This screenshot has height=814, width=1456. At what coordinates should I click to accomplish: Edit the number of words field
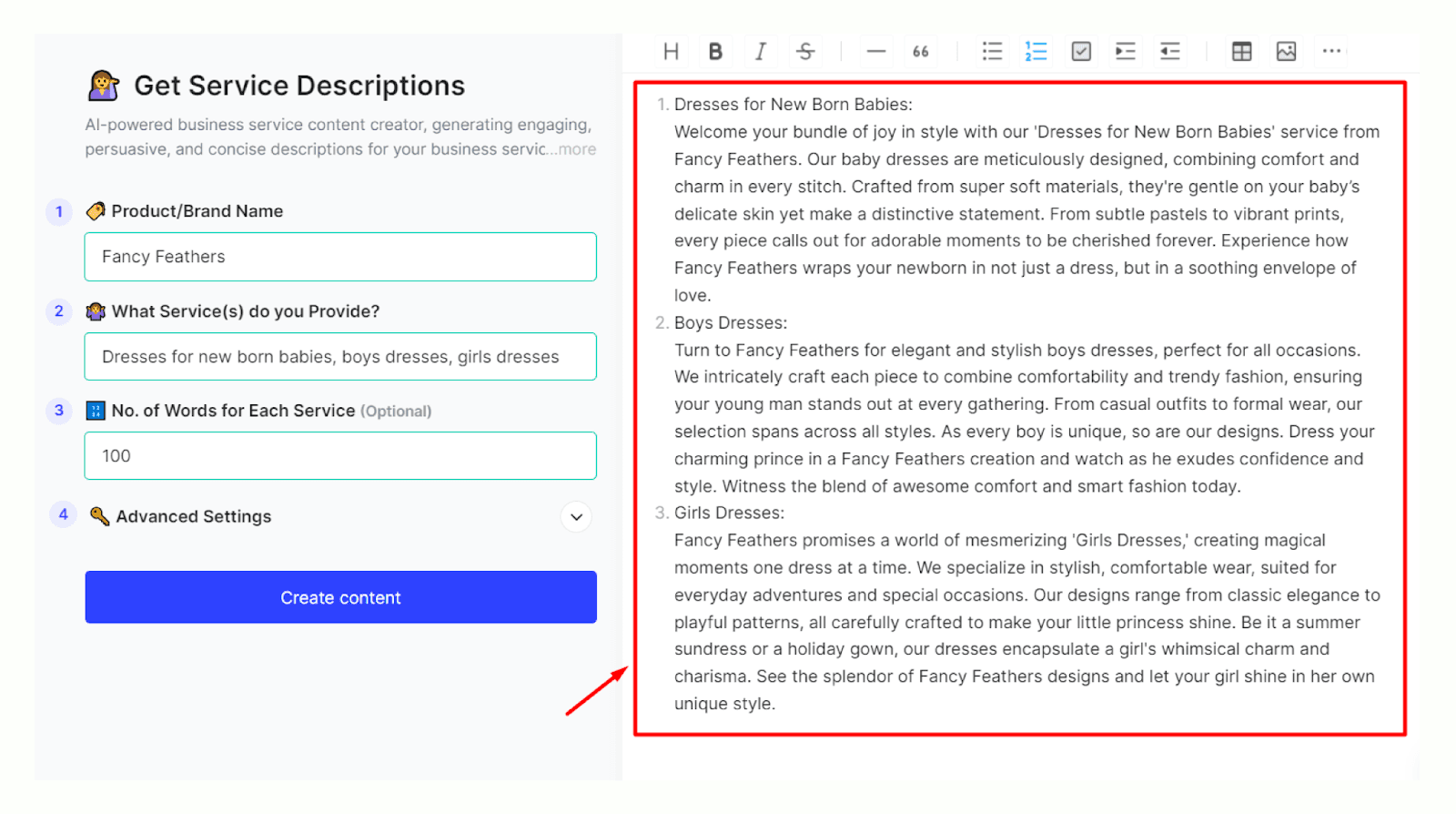point(341,456)
